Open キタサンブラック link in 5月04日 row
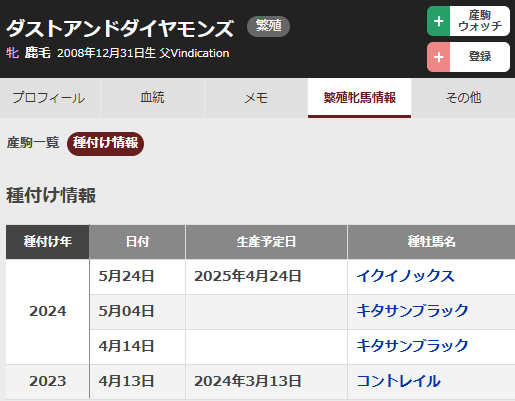The width and height of the screenshot is (515, 401). pyautogui.click(x=412, y=311)
